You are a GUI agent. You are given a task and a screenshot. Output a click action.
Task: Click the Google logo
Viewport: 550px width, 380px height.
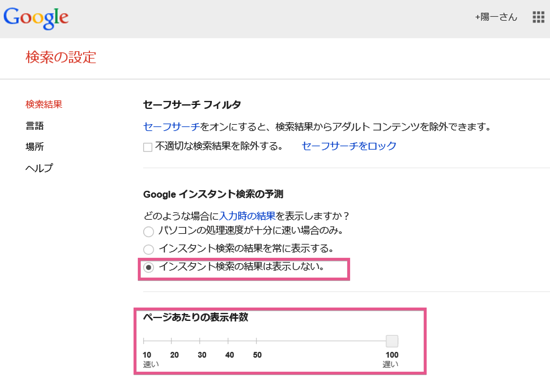(x=36, y=18)
